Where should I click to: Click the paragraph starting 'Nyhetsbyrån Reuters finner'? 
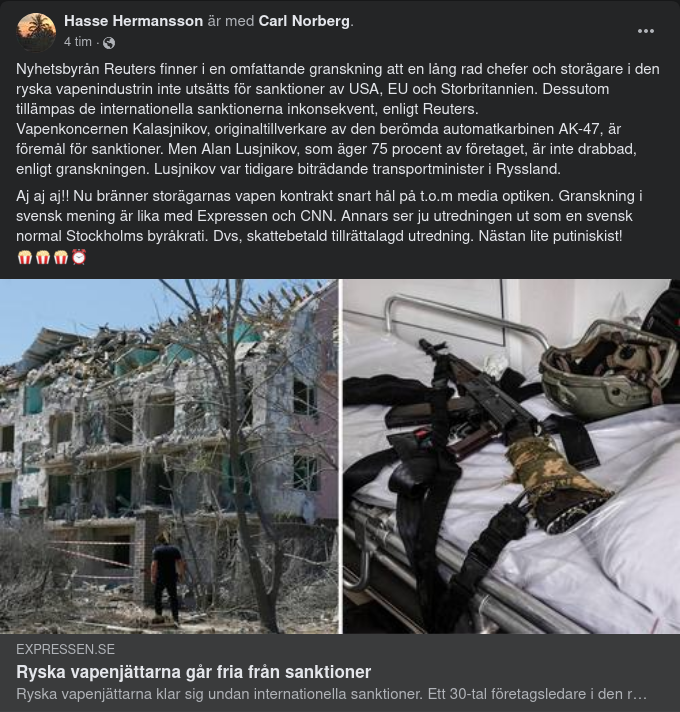[x=338, y=119]
